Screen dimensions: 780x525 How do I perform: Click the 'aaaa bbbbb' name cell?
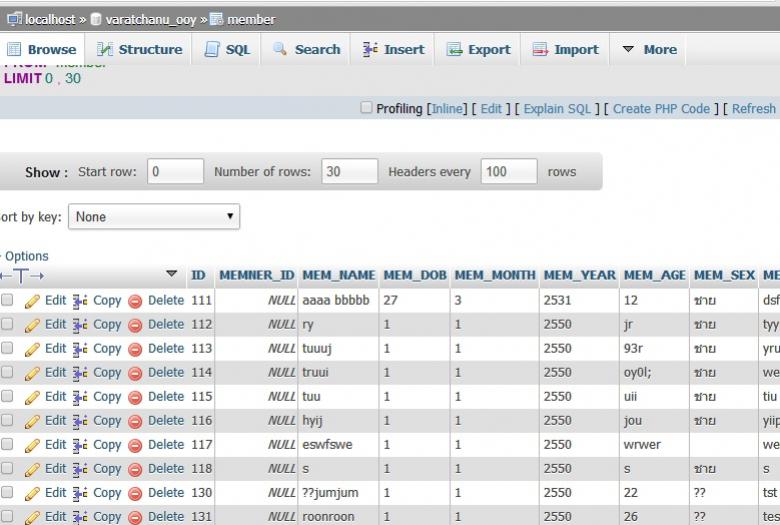pos(336,300)
